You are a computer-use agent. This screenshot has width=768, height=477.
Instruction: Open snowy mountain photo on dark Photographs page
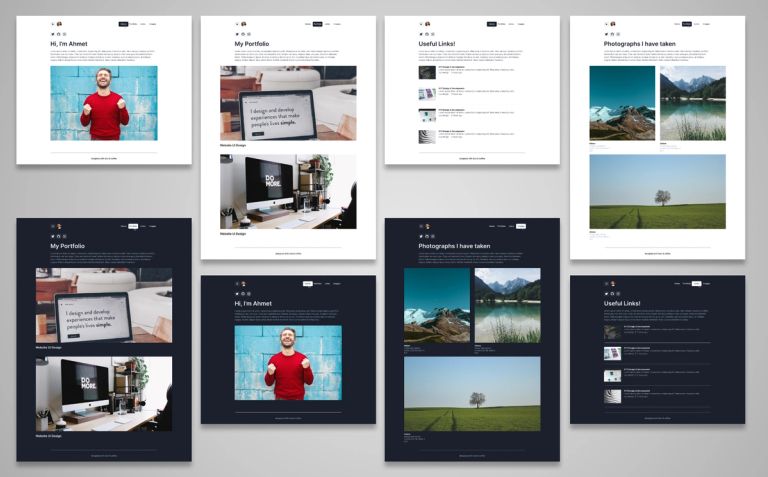pyautogui.click(x=437, y=306)
